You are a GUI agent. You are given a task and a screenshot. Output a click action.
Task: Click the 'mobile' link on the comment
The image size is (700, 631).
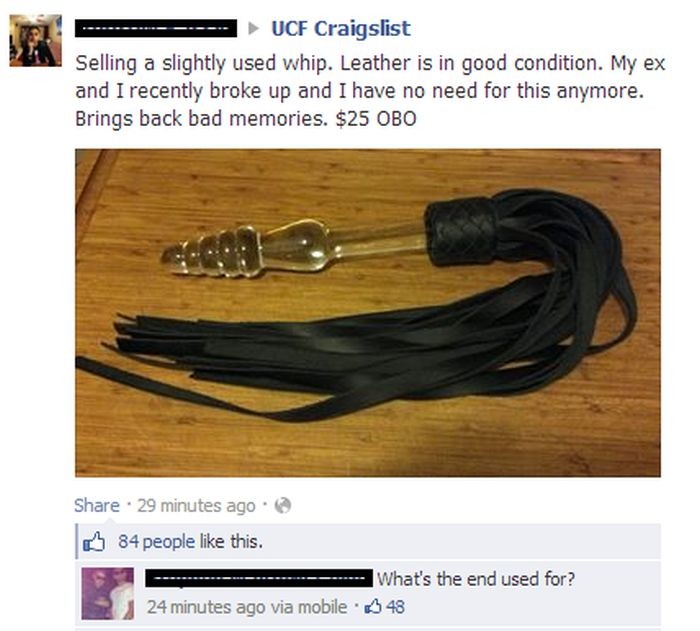tap(322, 607)
